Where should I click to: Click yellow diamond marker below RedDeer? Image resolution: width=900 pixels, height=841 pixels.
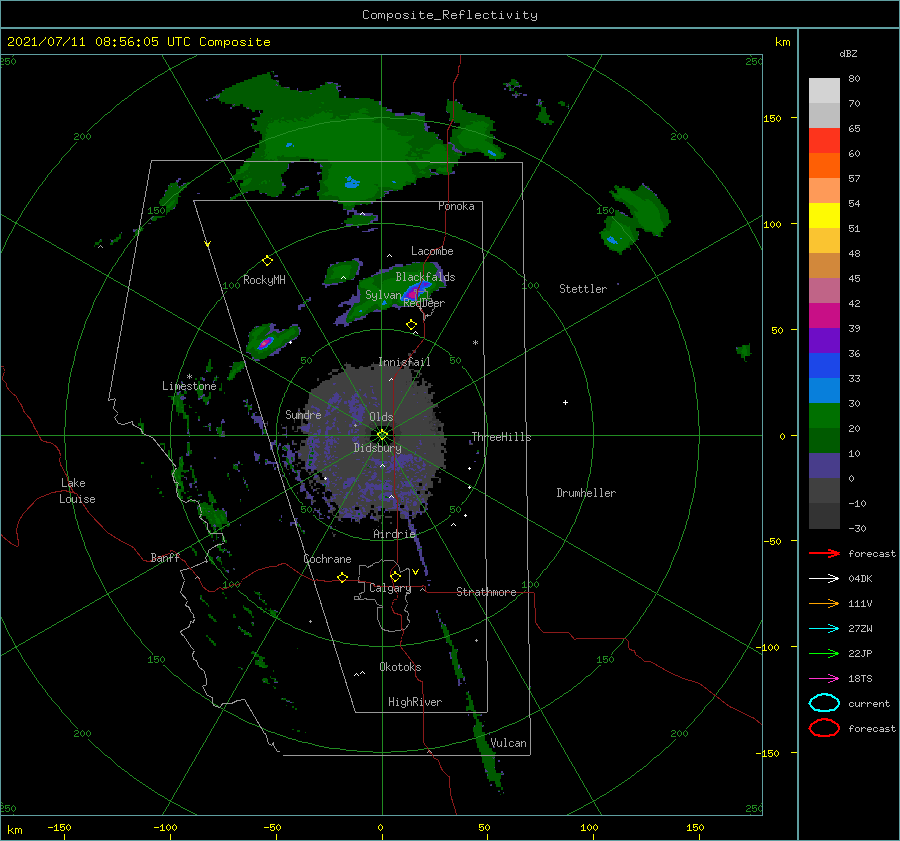pyautogui.click(x=411, y=325)
